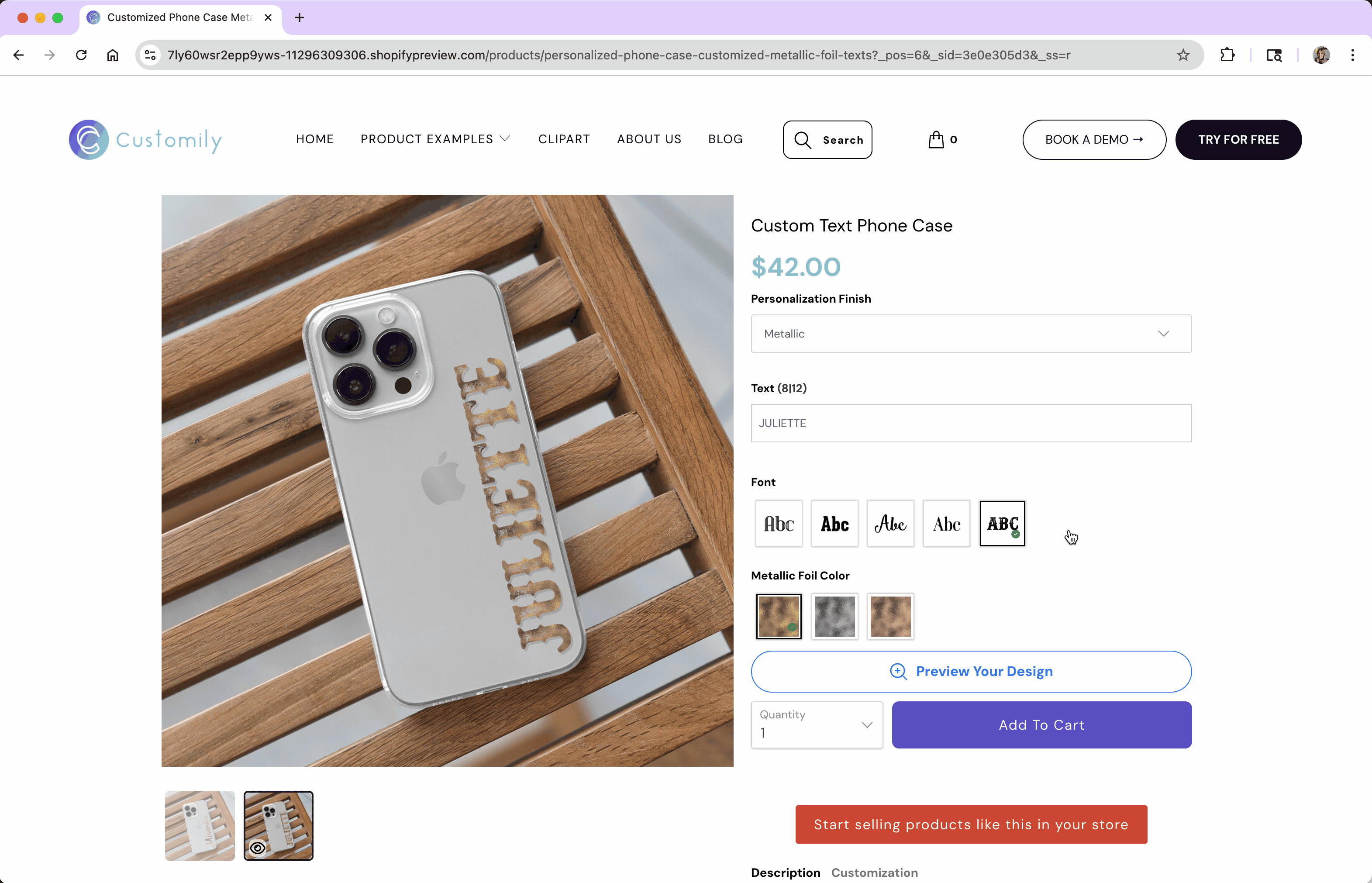The width and height of the screenshot is (1372, 883).
Task: Select the gothic blackletter Abc font
Action: [779, 524]
